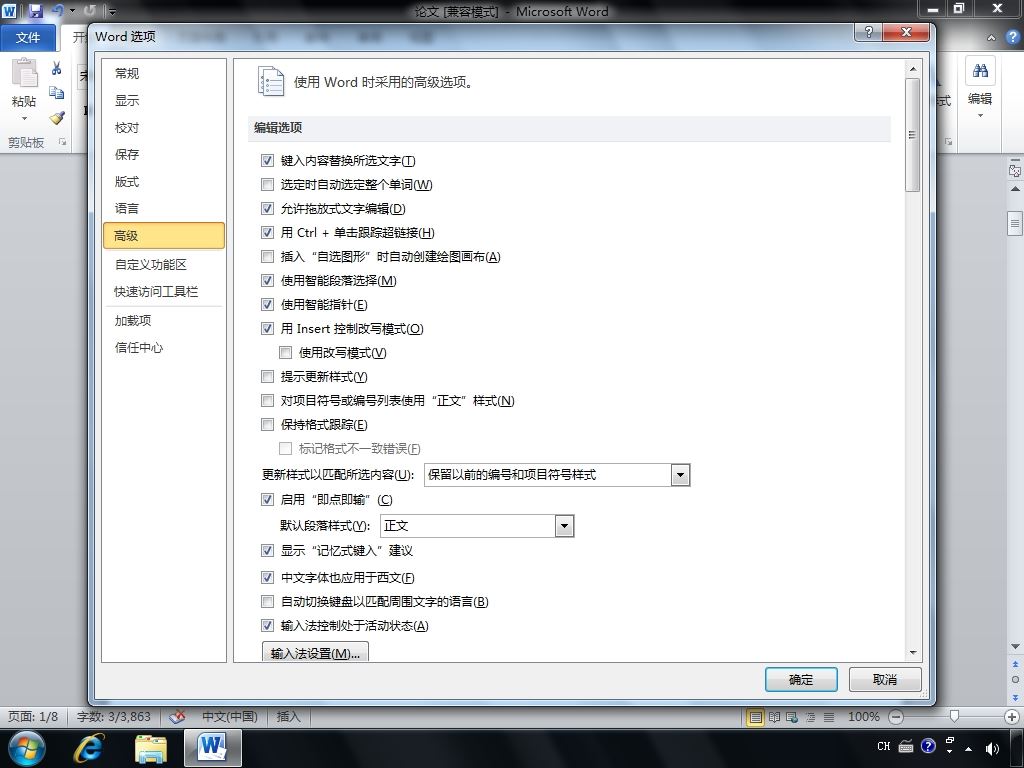Open Windows Start menu orb
Image resolution: width=1024 pixels, height=768 pixels.
(26, 748)
